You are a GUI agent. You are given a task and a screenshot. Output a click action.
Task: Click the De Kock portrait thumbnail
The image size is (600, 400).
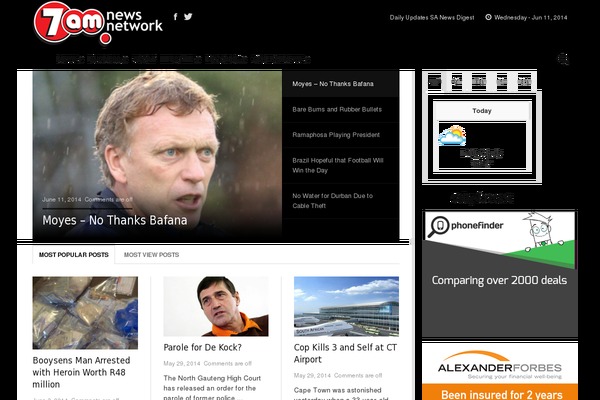pyautogui.click(x=216, y=306)
